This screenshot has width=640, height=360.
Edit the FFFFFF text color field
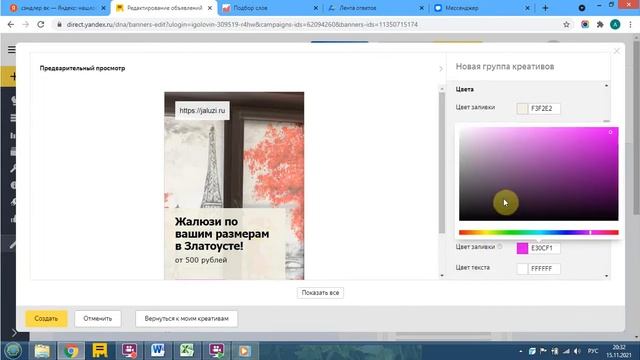544,269
